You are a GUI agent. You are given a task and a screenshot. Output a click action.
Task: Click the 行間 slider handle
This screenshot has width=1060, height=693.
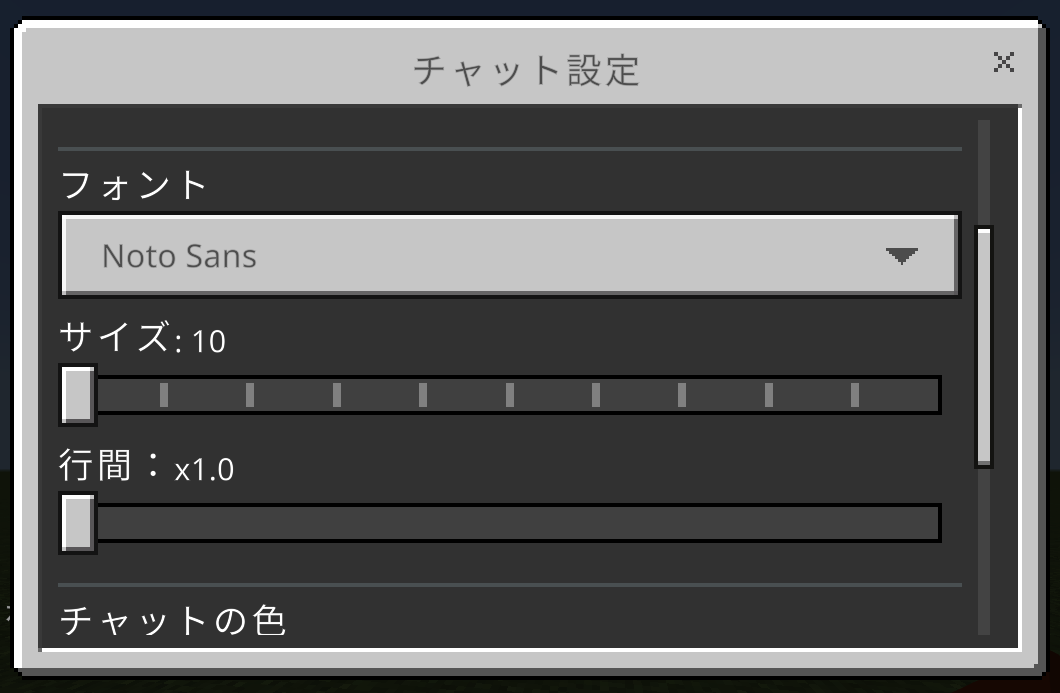tap(78, 522)
